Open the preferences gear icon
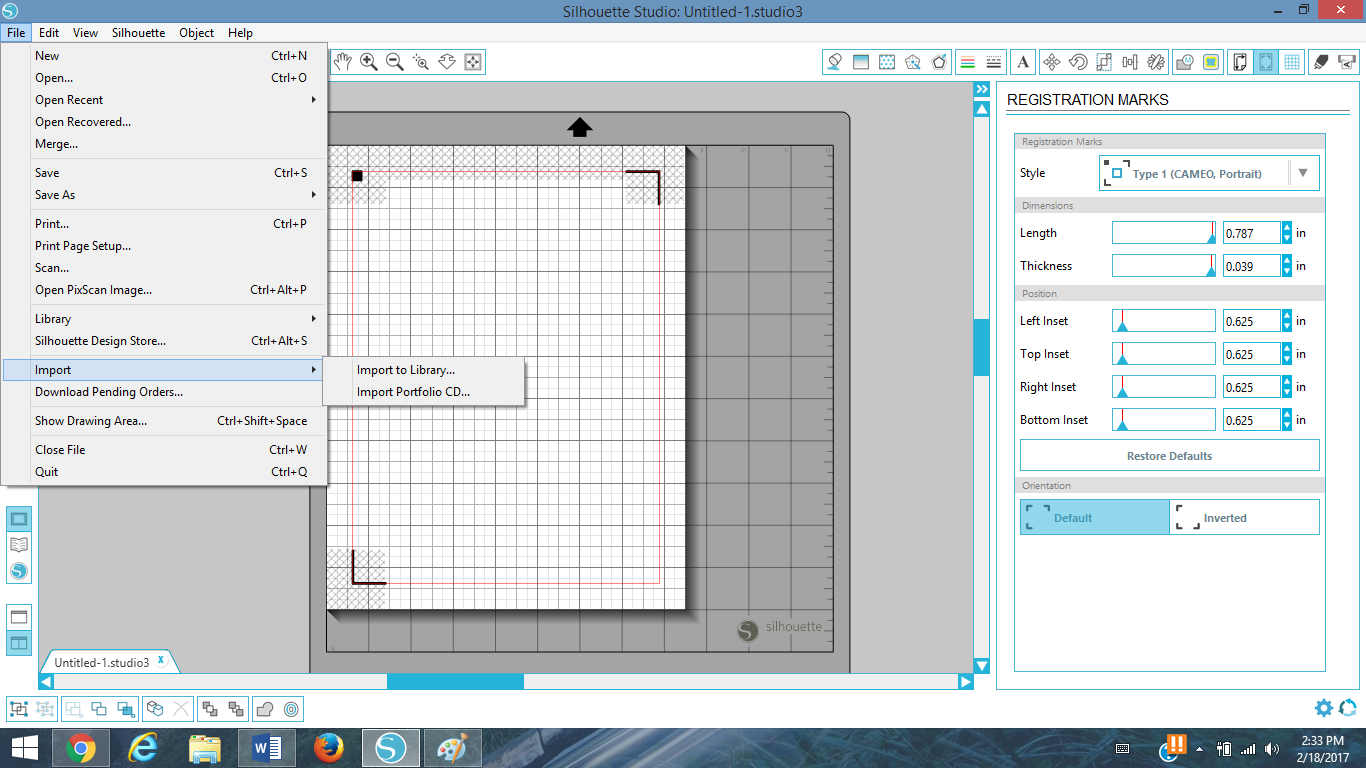Image resolution: width=1366 pixels, height=768 pixels. coord(1323,708)
